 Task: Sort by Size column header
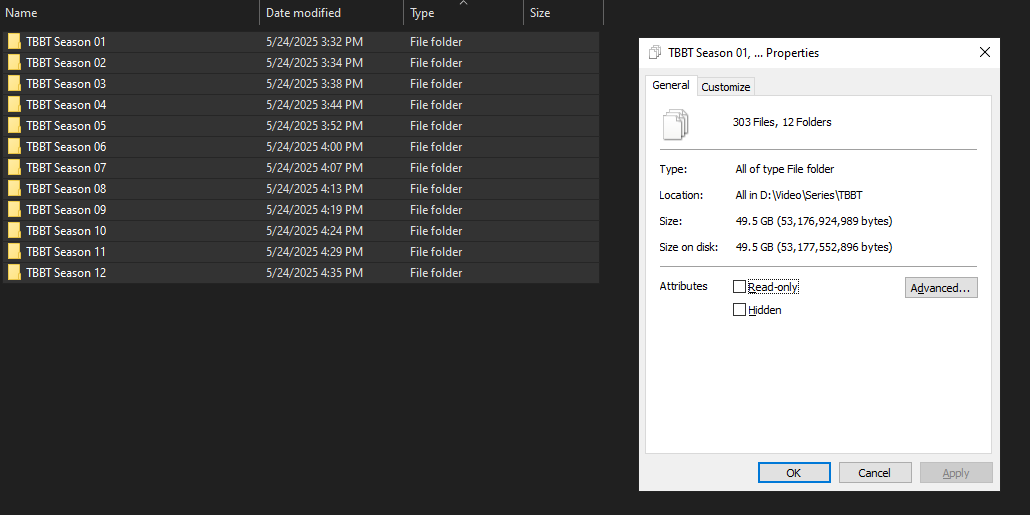click(563, 12)
